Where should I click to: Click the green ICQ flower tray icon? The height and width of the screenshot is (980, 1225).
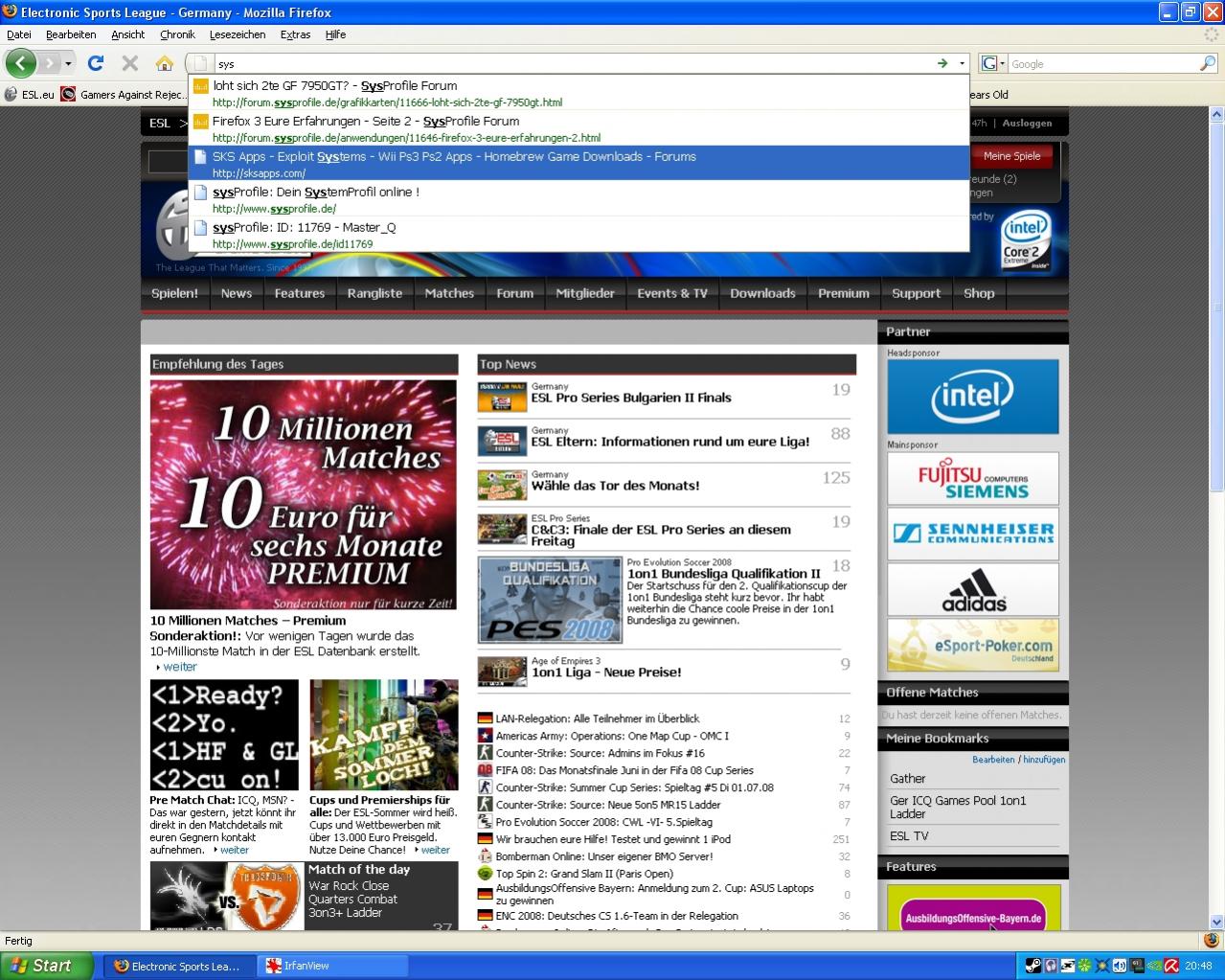pos(1084,966)
